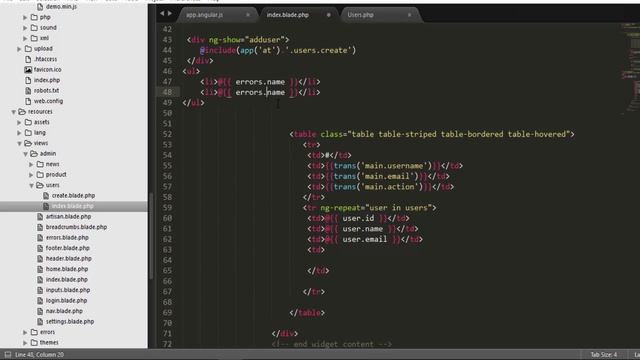
Task: Expand the news folder
Action: [31, 164]
